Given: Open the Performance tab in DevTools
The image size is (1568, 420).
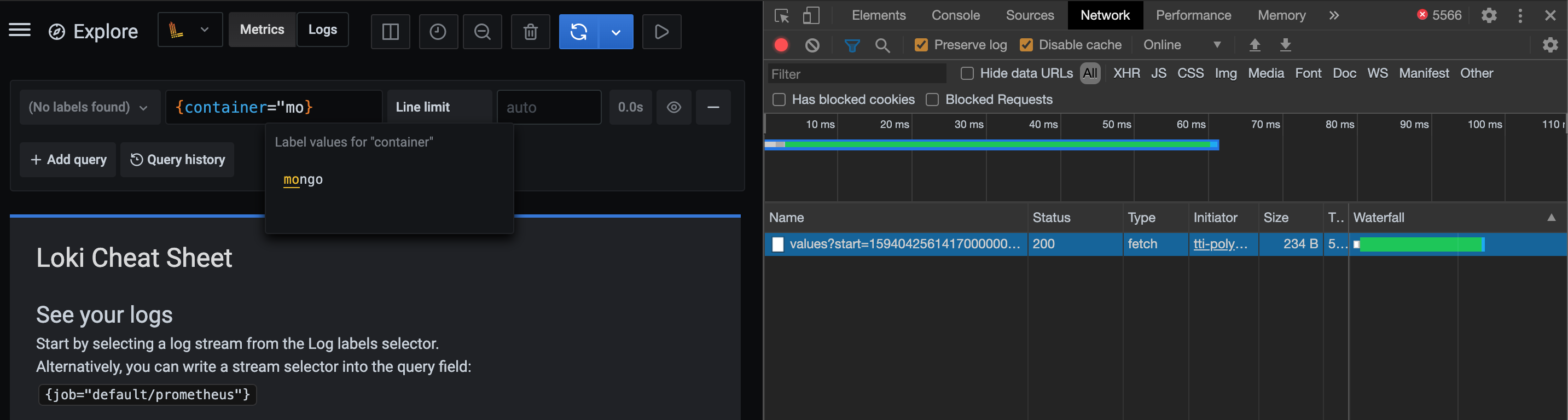Looking at the screenshot, I should [x=1193, y=15].
